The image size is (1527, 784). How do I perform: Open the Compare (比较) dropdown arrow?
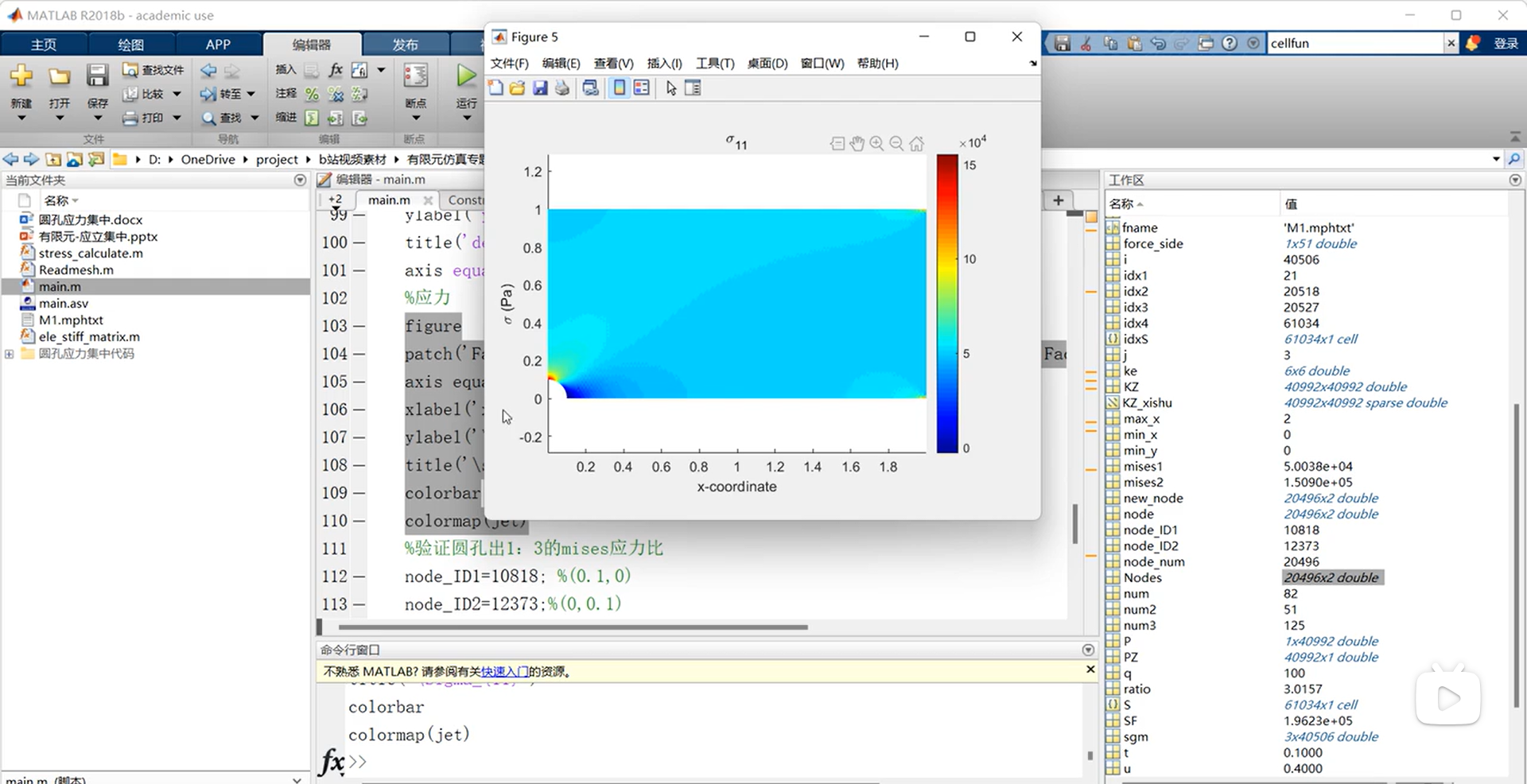coord(177,94)
